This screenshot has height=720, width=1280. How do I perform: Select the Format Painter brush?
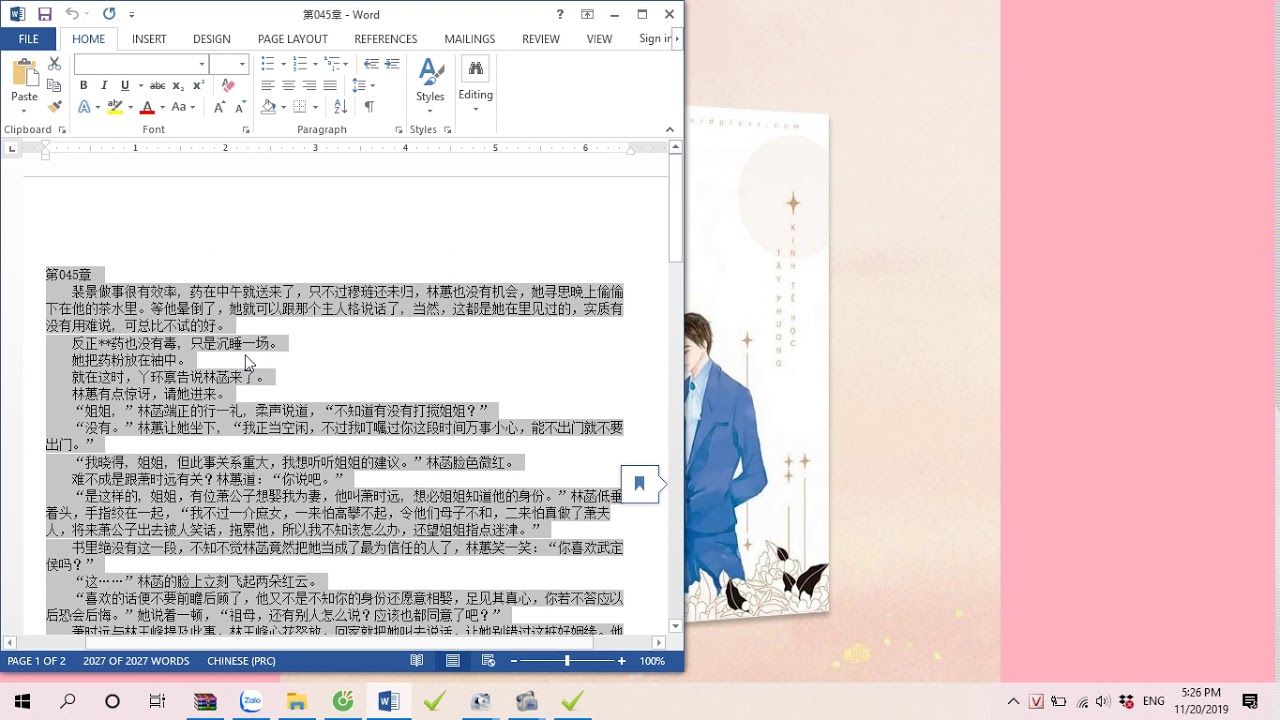tap(54, 107)
